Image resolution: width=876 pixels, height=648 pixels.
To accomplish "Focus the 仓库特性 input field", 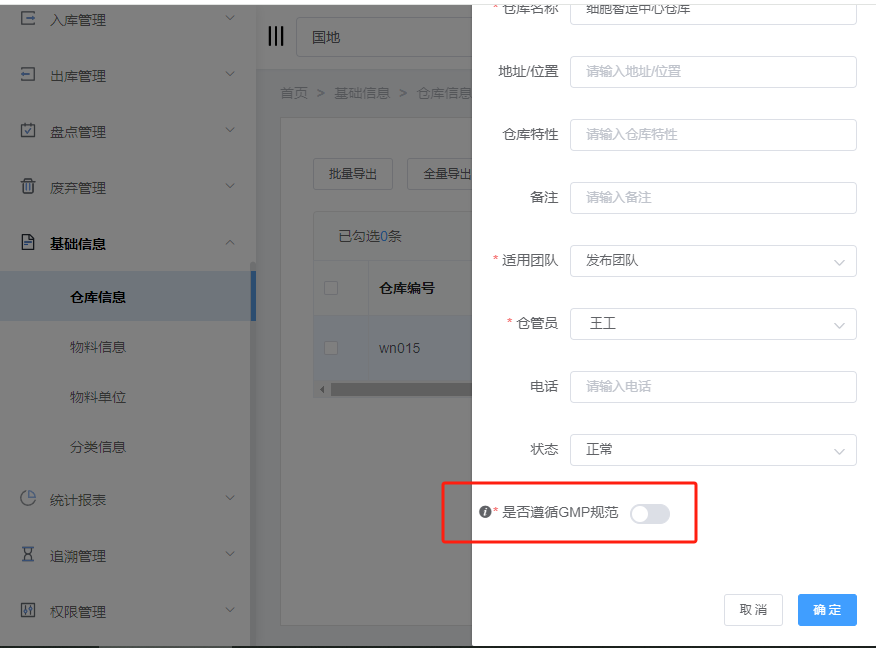I will coord(713,135).
